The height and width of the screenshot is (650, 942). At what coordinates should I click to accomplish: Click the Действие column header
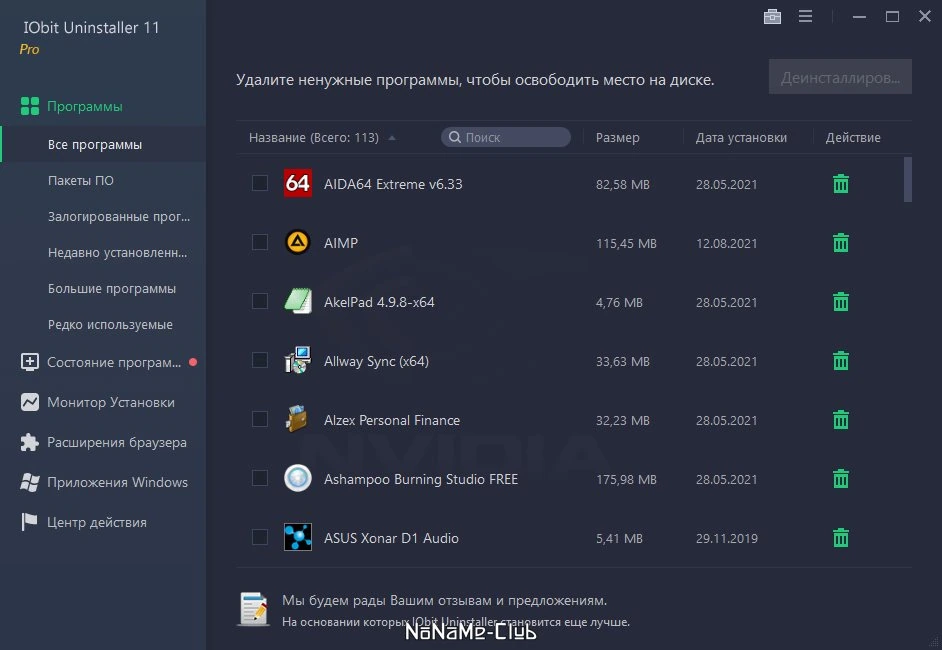click(x=852, y=138)
